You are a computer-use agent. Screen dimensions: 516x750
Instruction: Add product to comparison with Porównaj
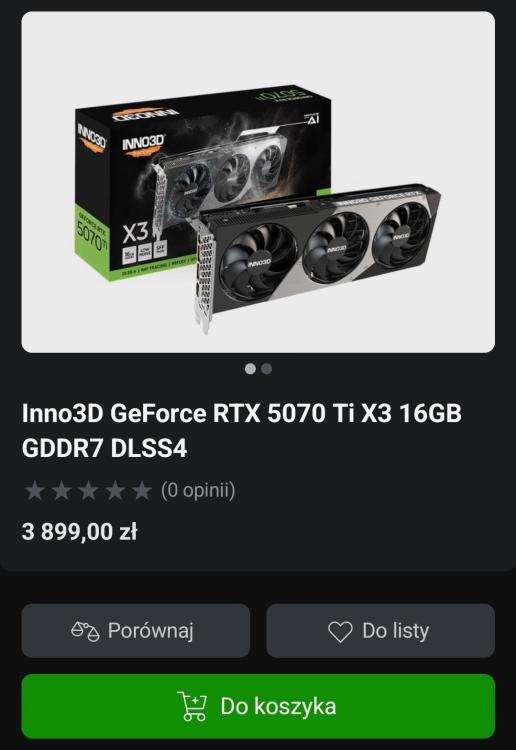pos(136,630)
